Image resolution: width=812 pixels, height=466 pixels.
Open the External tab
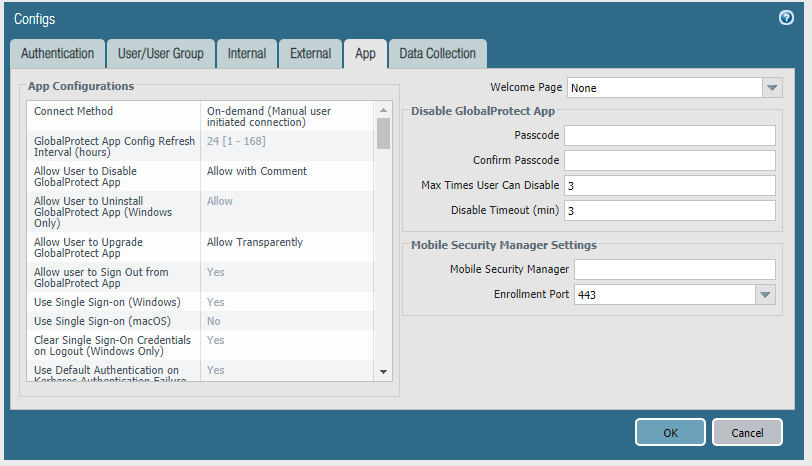pyautogui.click(x=310, y=54)
